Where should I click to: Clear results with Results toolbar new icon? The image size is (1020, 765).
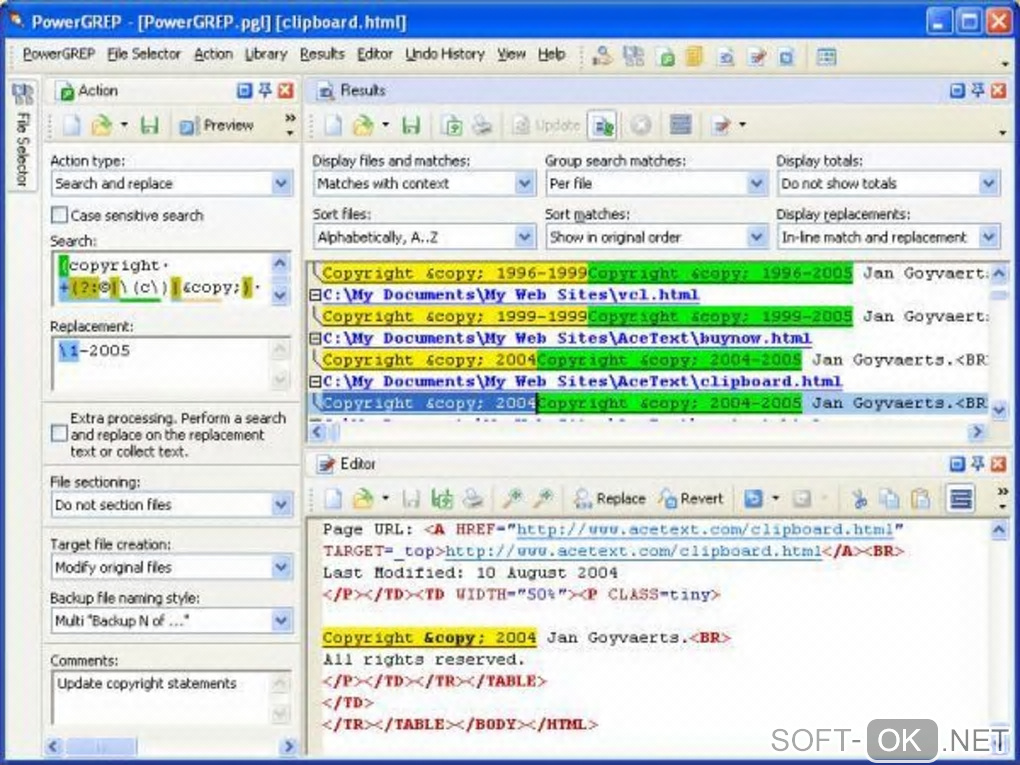pyautogui.click(x=333, y=125)
